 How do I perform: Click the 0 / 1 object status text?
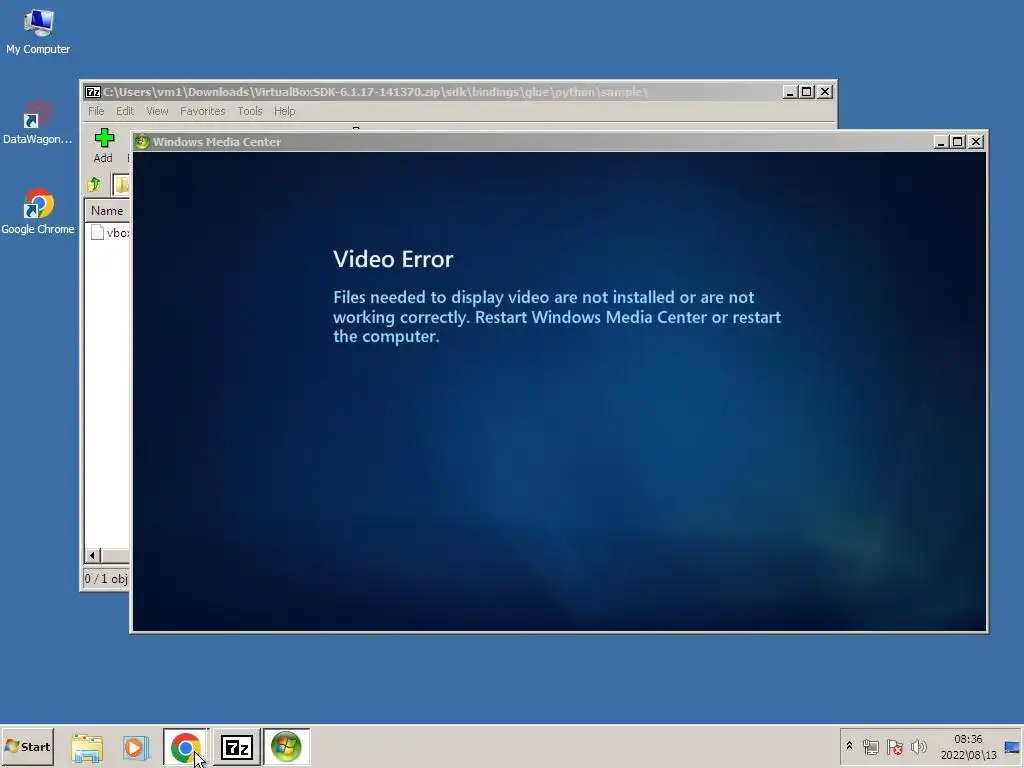point(106,579)
